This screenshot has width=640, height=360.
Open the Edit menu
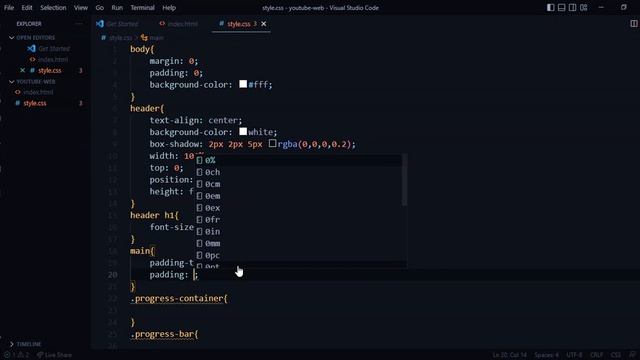[27, 7]
